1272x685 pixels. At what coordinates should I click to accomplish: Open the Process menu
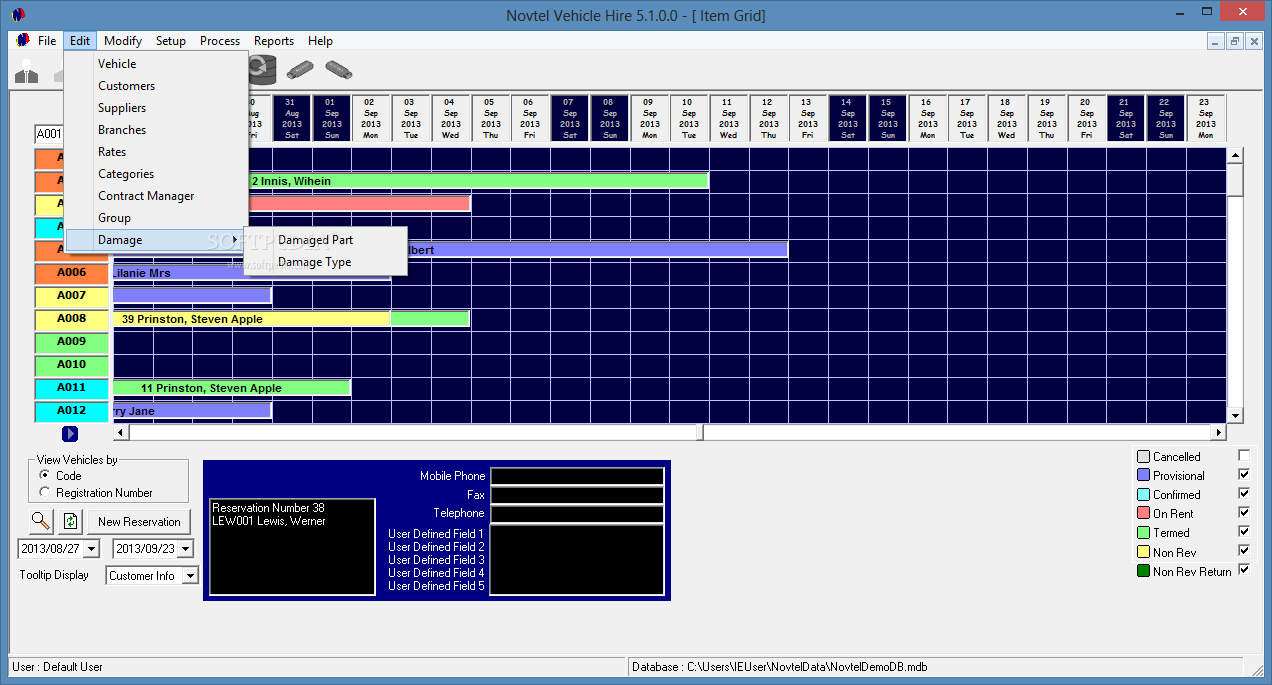(220, 41)
